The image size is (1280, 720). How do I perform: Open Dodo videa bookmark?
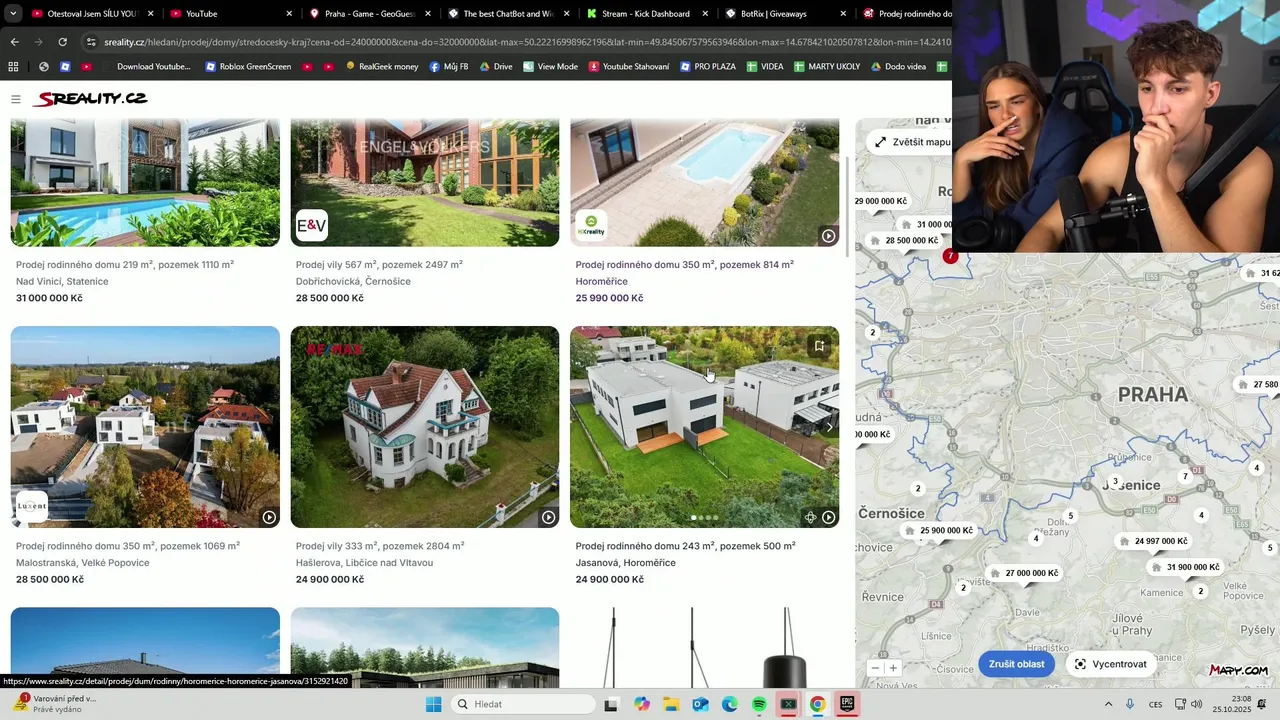pos(898,67)
